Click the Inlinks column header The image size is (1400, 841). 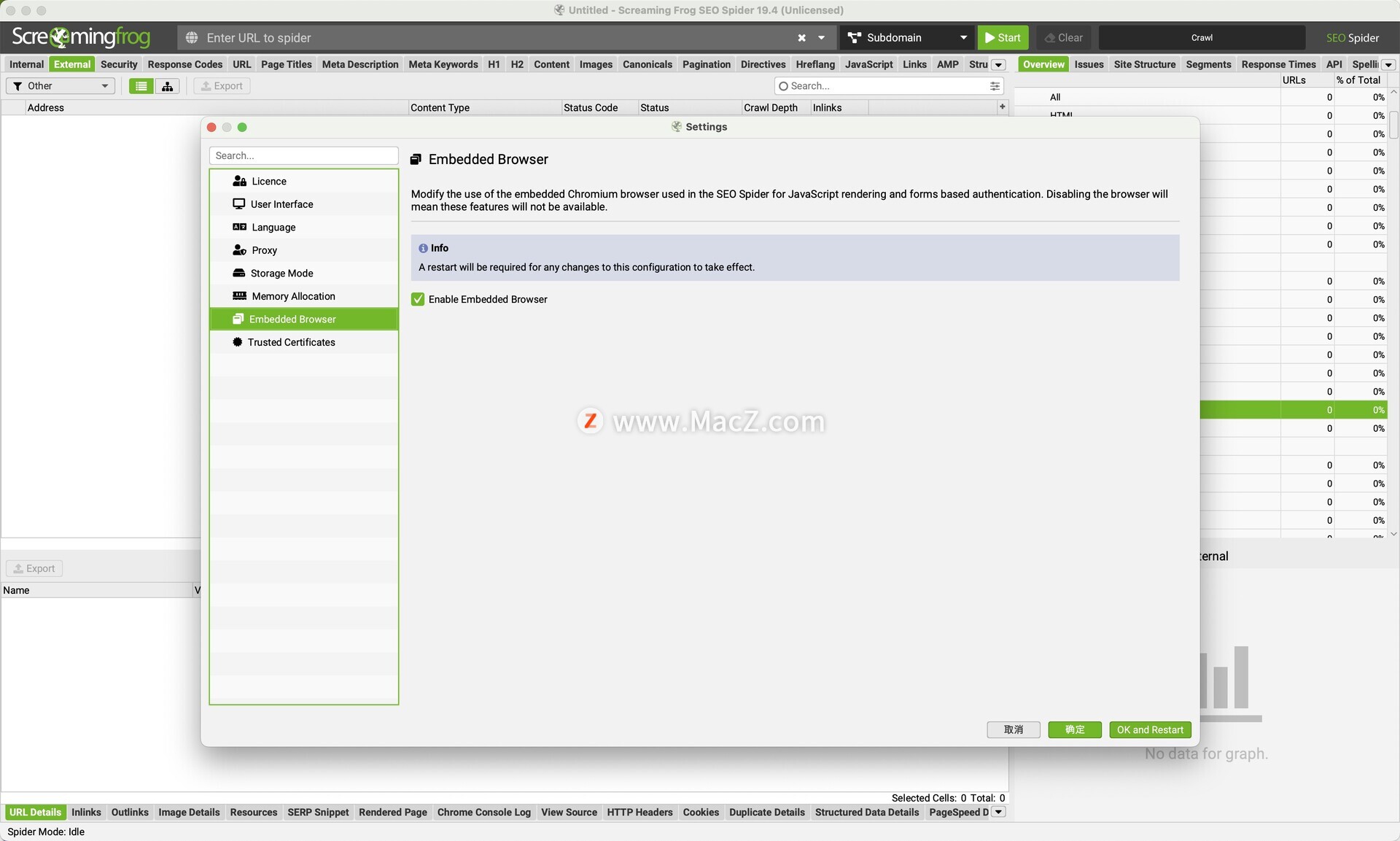[x=839, y=107]
